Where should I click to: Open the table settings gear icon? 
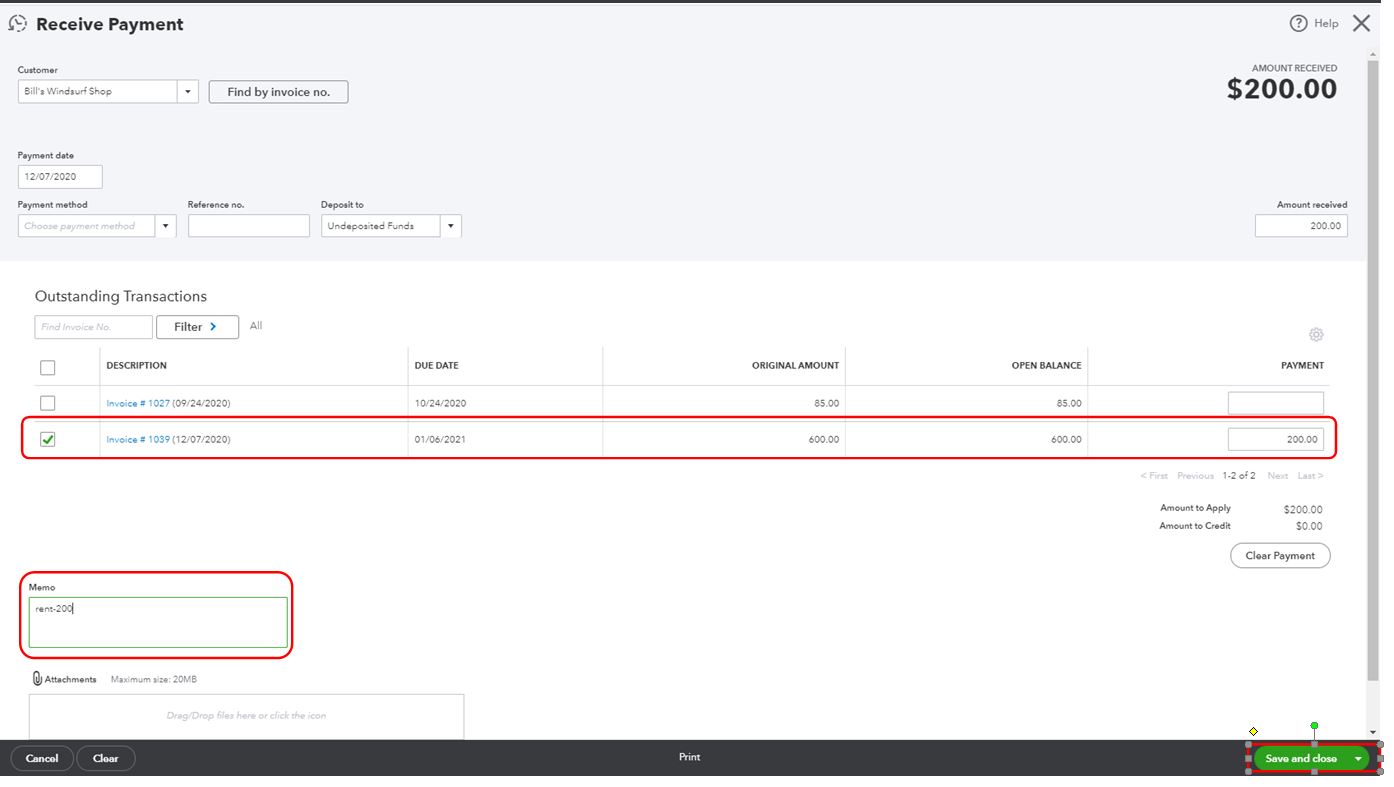click(1315, 334)
